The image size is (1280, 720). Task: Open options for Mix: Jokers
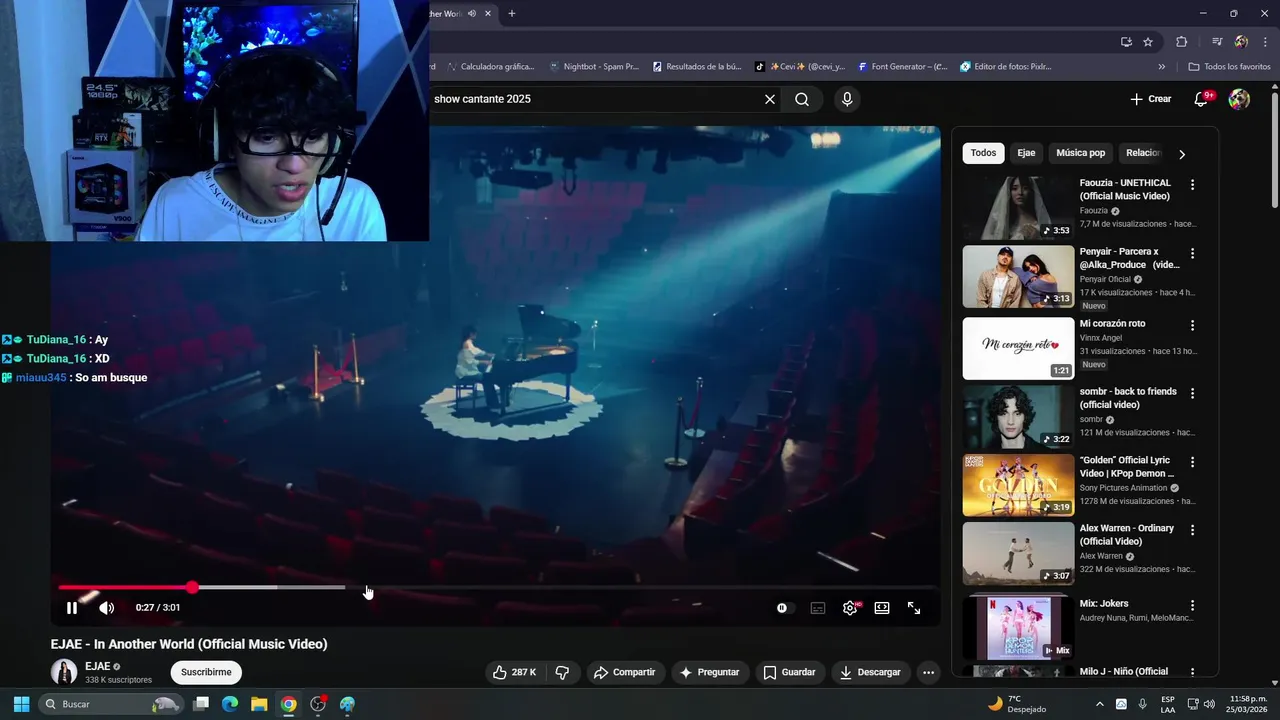[1192, 605]
